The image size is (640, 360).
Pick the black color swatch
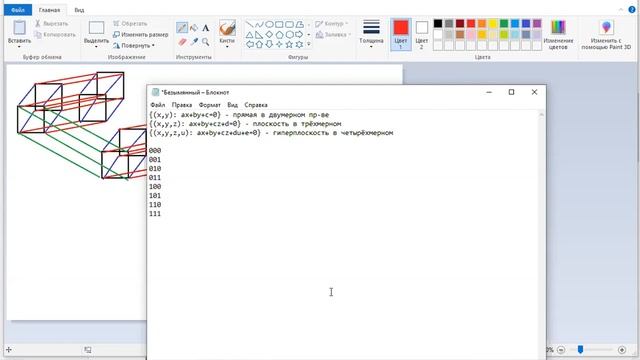pyautogui.click(x=438, y=24)
